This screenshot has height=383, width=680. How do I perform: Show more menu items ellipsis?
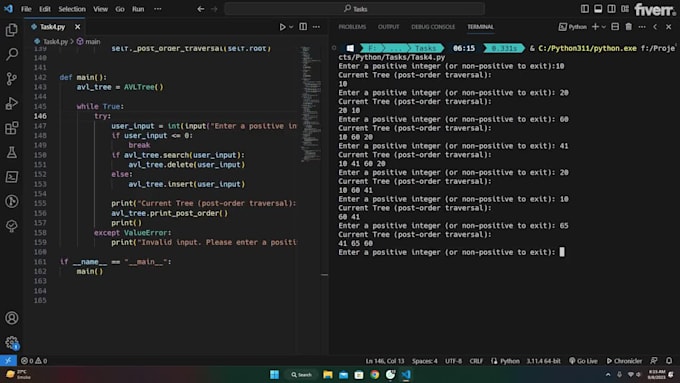point(158,9)
